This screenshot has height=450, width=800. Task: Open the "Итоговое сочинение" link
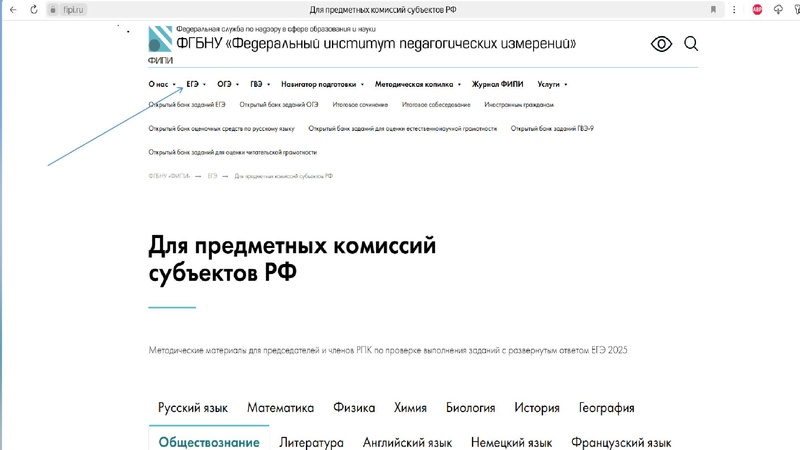(360, 105)
